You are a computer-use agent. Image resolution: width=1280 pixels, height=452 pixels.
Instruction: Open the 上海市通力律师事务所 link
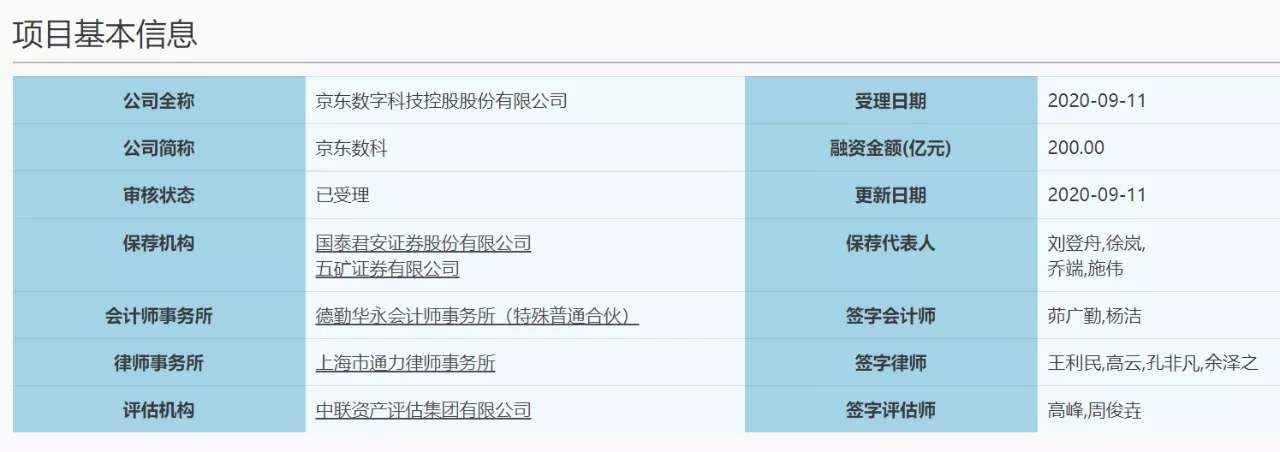pos(405,363)
